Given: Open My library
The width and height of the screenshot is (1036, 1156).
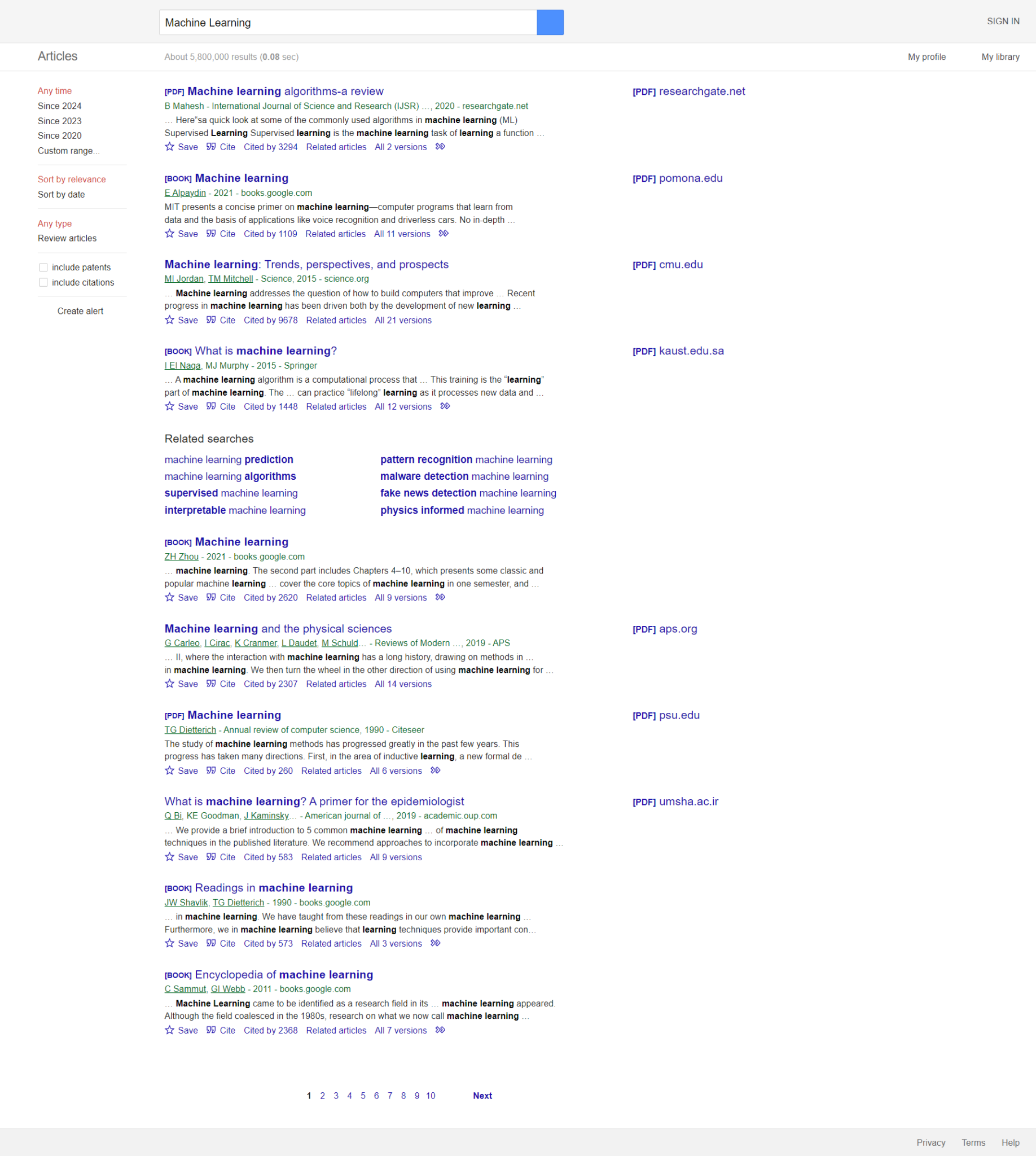Looking at the screenshot, I should click(x=999, y=56).
